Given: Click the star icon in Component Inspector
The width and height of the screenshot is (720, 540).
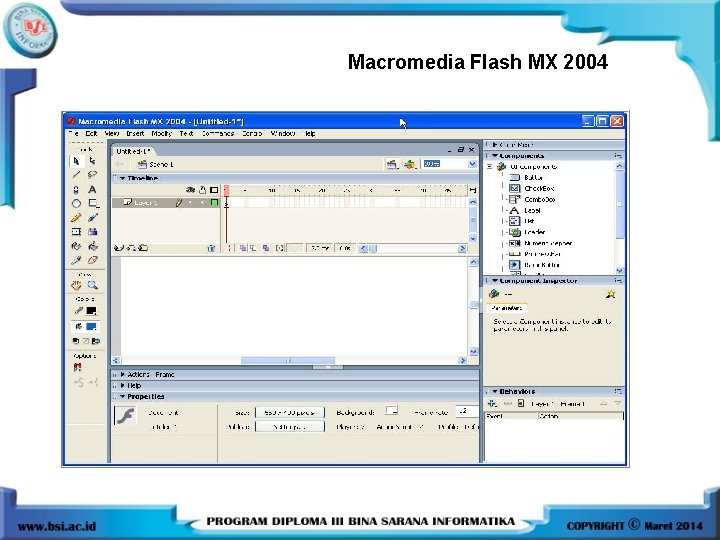Looking at the screenshot, I should tap(610, 294).
